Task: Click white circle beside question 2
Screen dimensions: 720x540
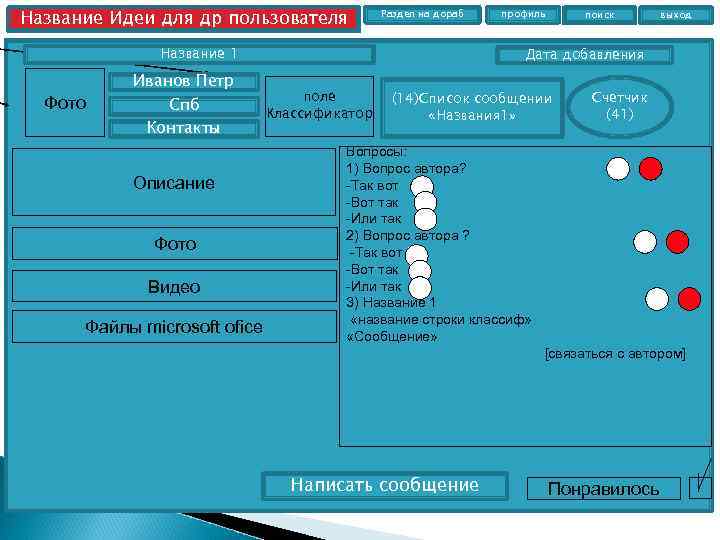Action: (x=645, y=242)
